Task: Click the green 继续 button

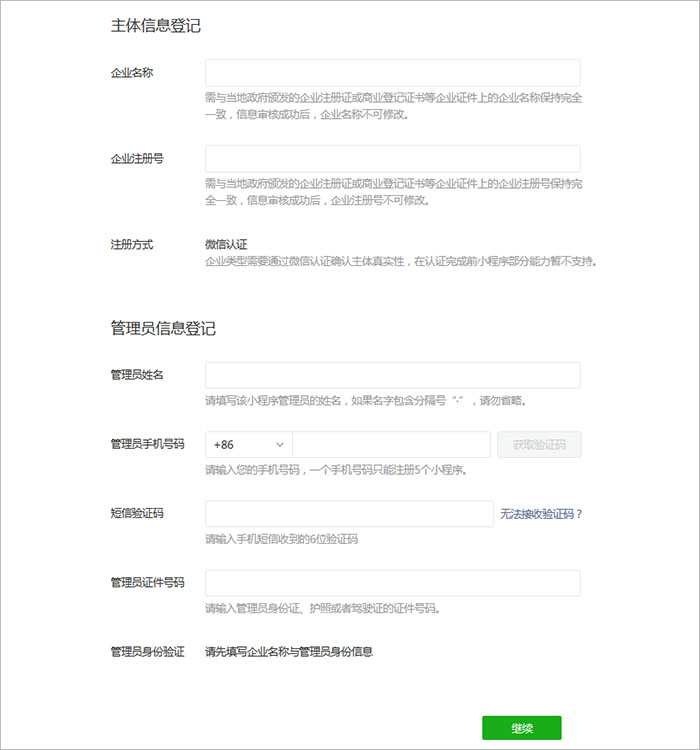Action: coord(522,728)
